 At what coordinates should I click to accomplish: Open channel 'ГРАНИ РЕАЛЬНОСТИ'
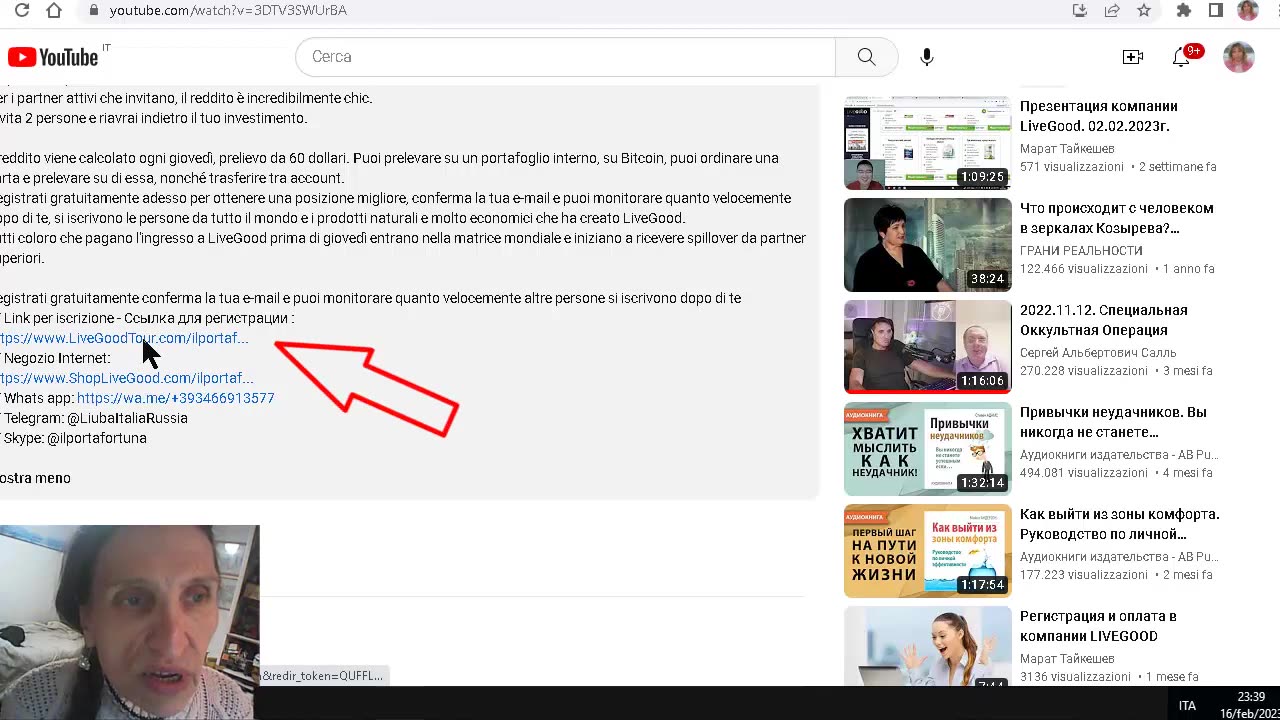click(x=1081, y=251)
